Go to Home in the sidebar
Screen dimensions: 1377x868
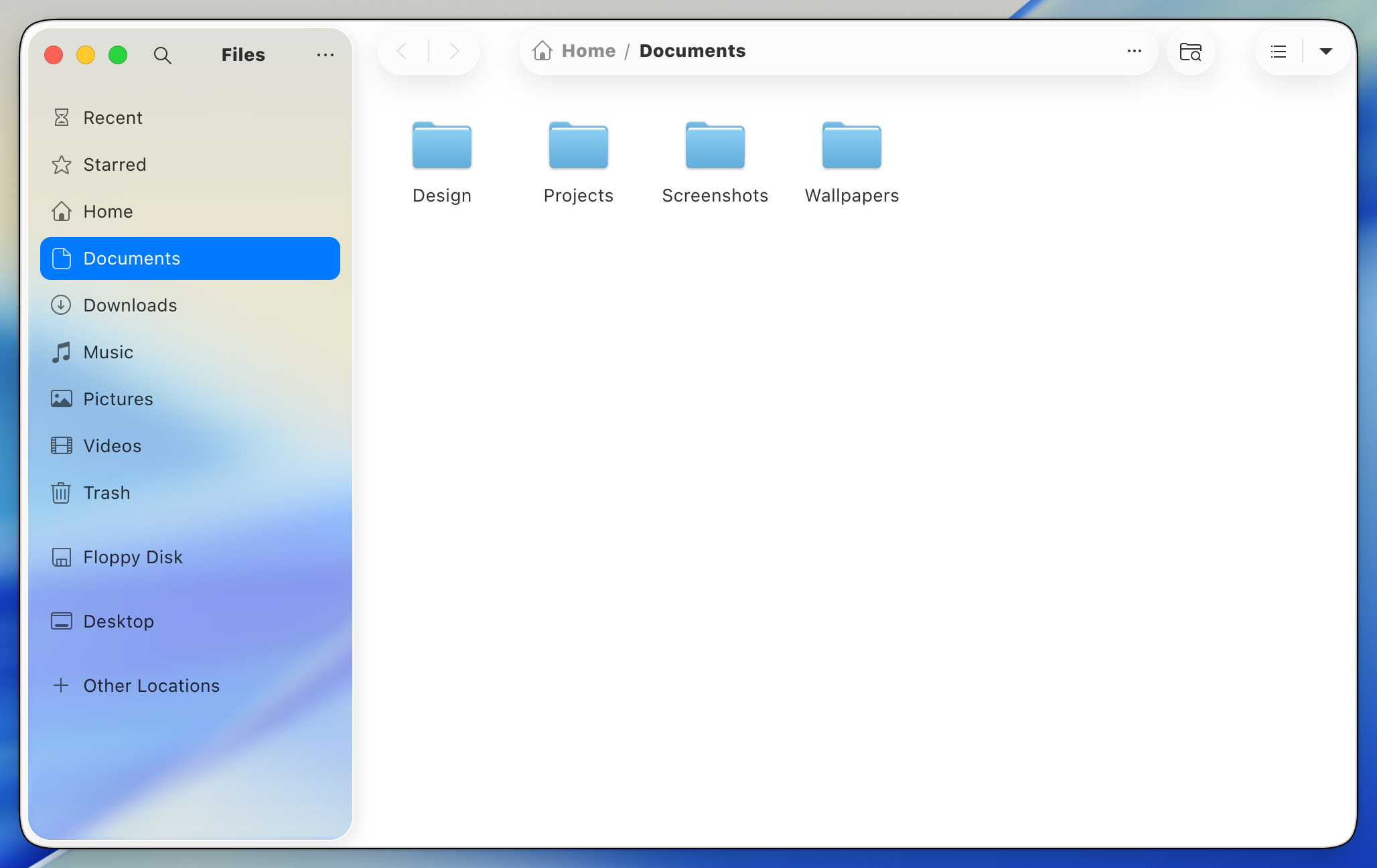[190, 212]
